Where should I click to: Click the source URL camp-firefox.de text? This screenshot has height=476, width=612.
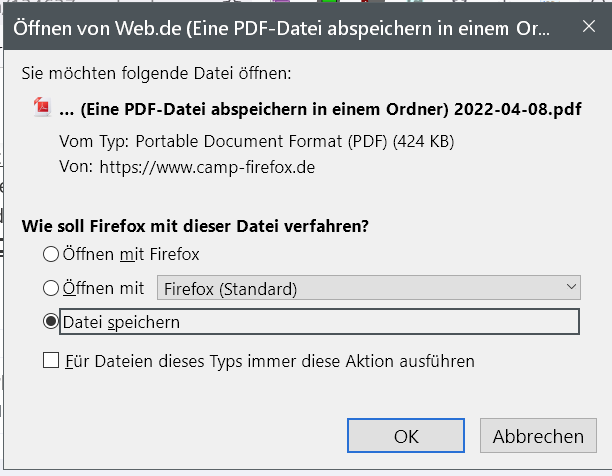tap(207, 167)
